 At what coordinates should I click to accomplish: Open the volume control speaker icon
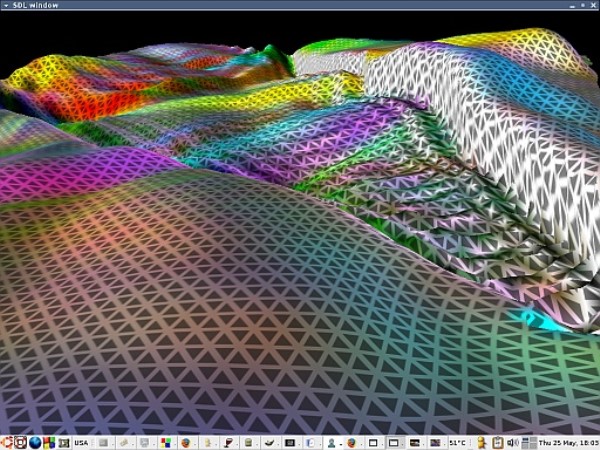coord(511,442)
